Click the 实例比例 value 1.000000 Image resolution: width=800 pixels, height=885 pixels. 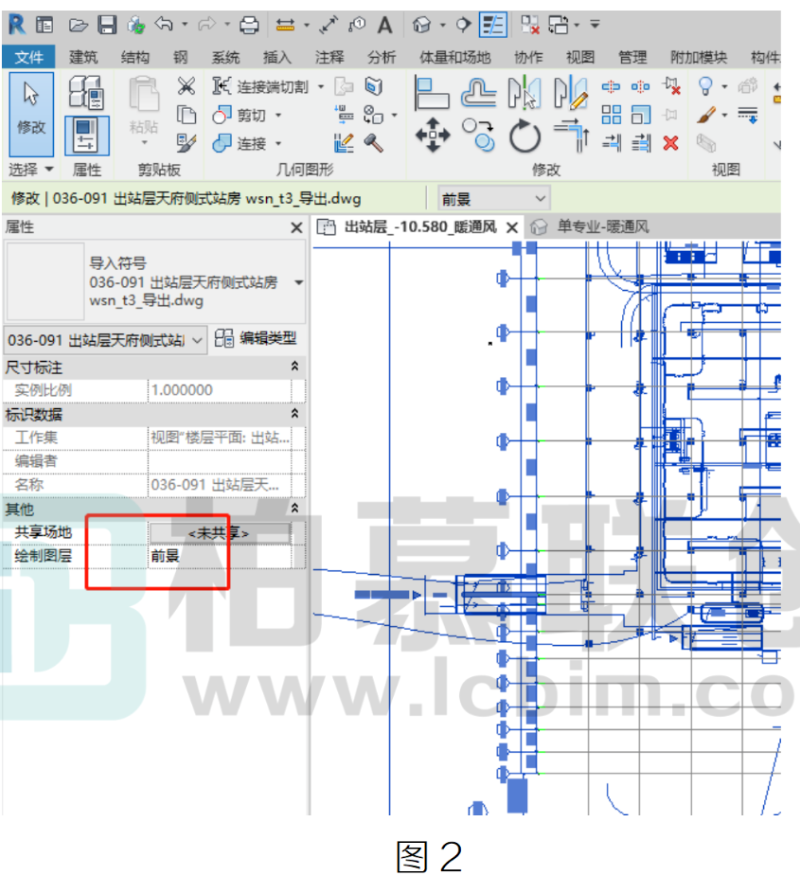pyautogui.click(x=220, y=390)
